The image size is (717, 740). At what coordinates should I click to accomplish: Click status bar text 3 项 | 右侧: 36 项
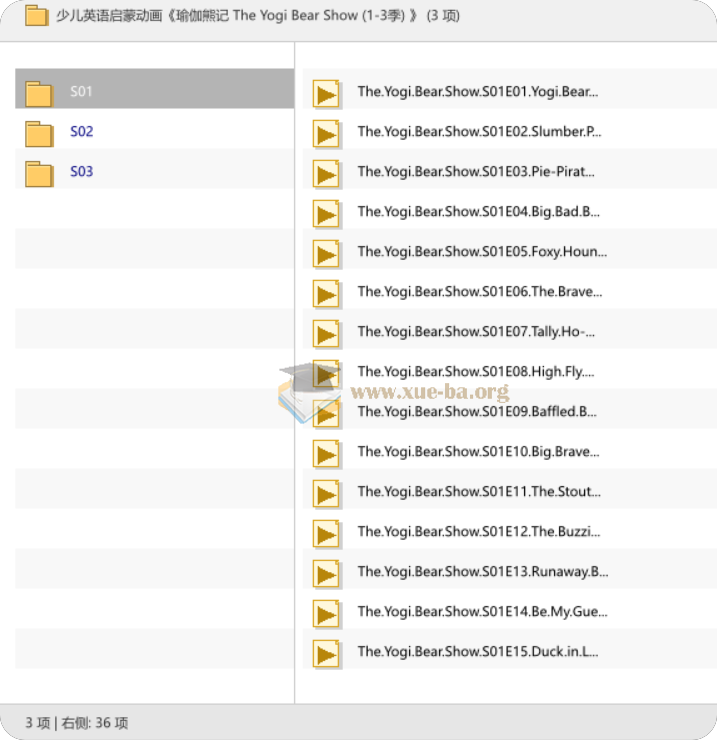coord(76,723)
